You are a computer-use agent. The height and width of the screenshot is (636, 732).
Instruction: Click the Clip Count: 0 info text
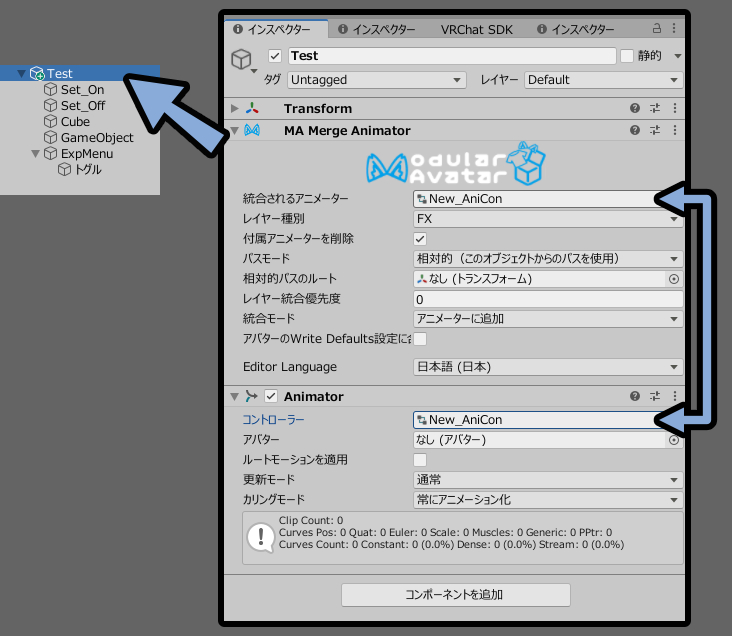pyautogui.click(x=311, y=520)
